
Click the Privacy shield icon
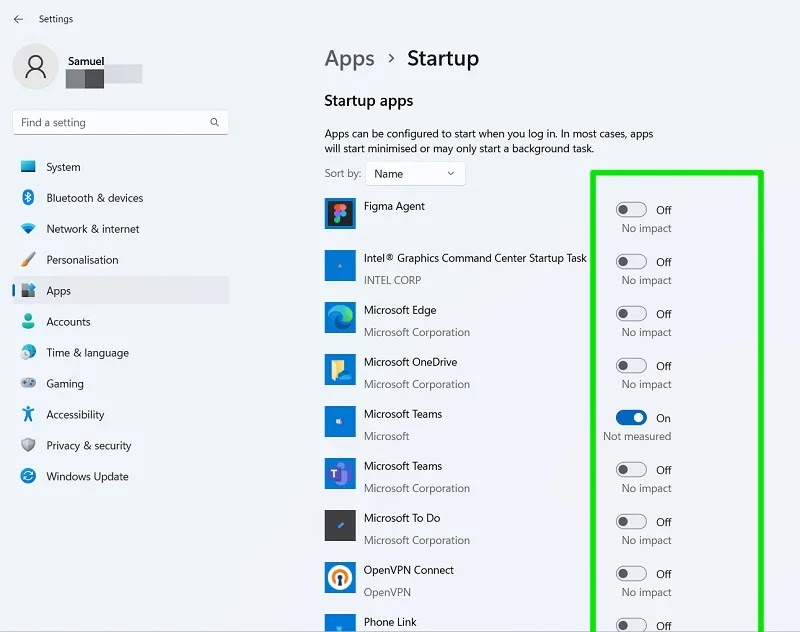pos(28,445)
